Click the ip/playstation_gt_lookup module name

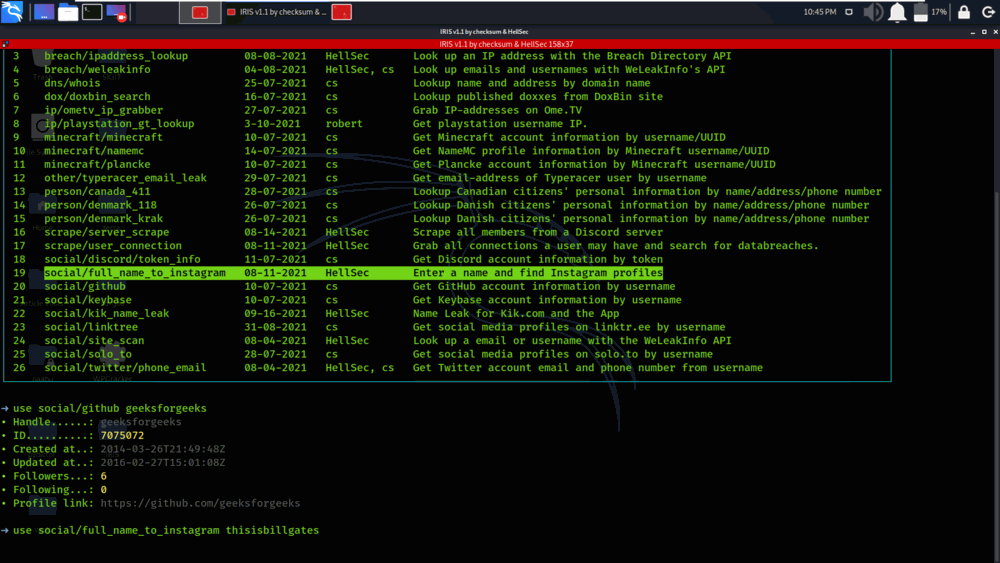pos(119,124)
